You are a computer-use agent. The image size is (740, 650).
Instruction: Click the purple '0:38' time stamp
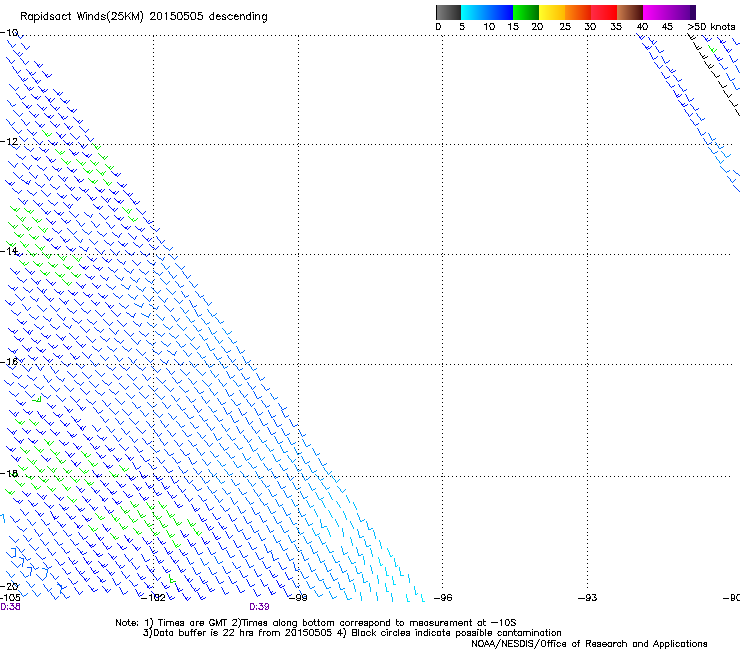tap(10, 607)
